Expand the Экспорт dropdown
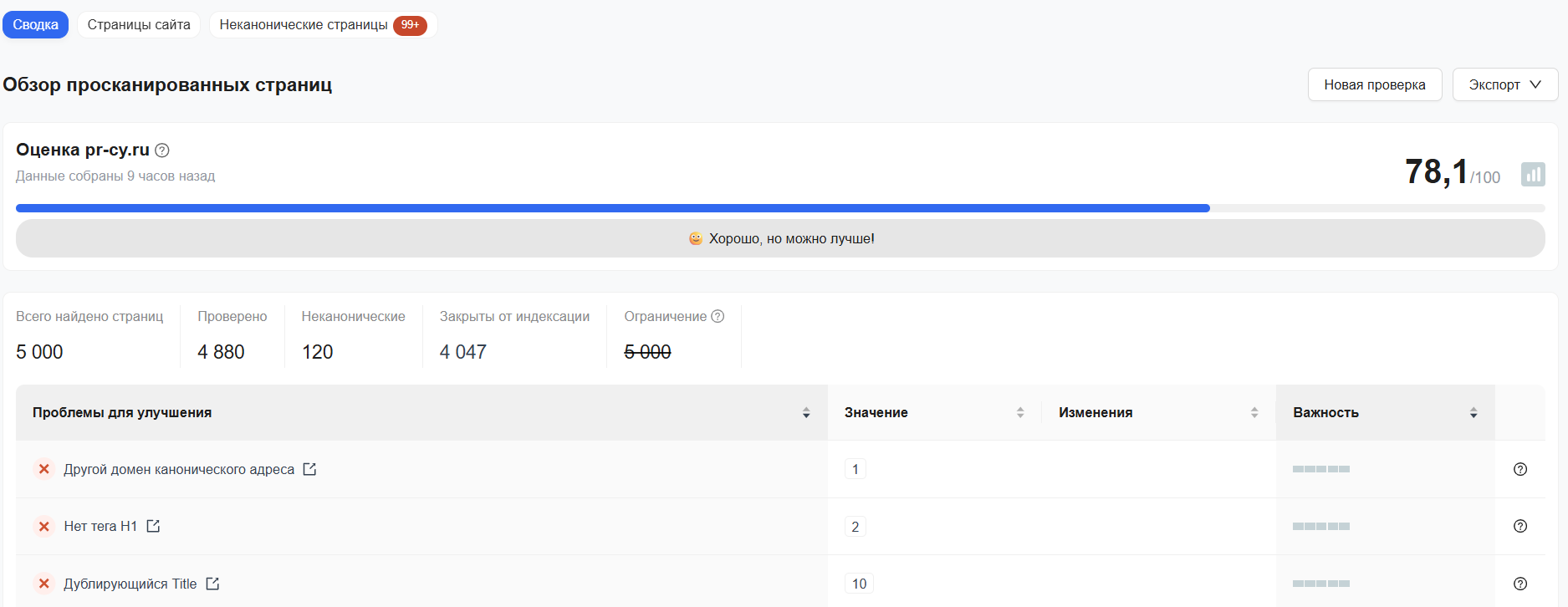This screenshot has width=1568, height=607. [x=1504, y=84]
